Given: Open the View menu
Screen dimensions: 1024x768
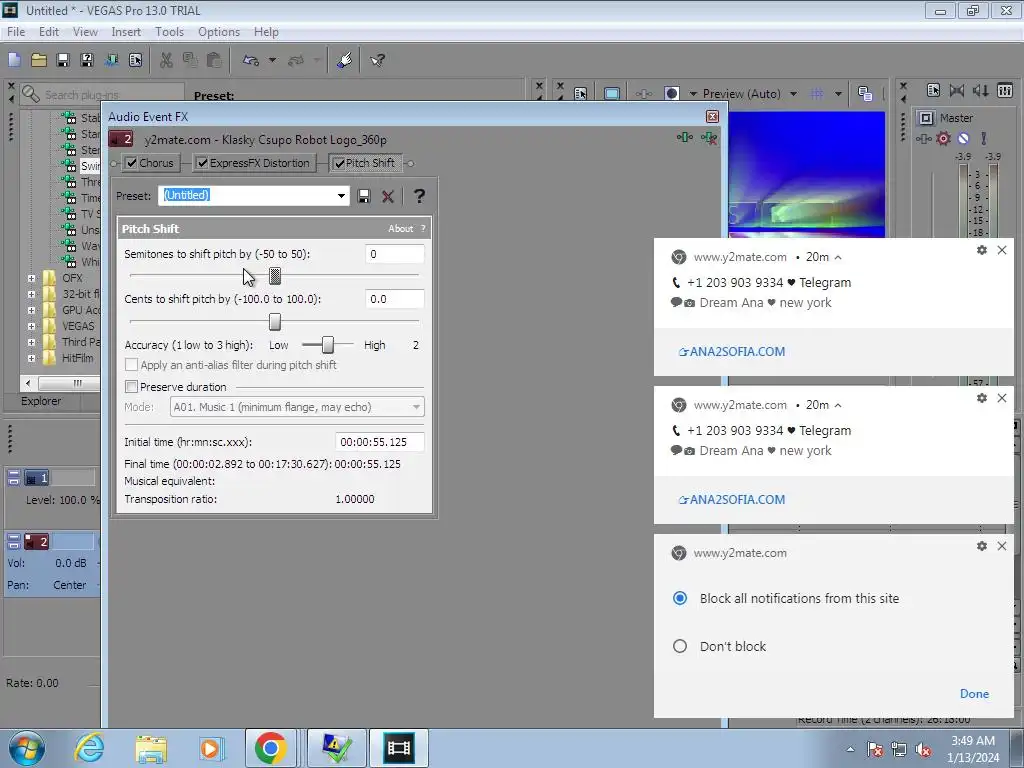Looking at the screenshot, I should [85, 31].
